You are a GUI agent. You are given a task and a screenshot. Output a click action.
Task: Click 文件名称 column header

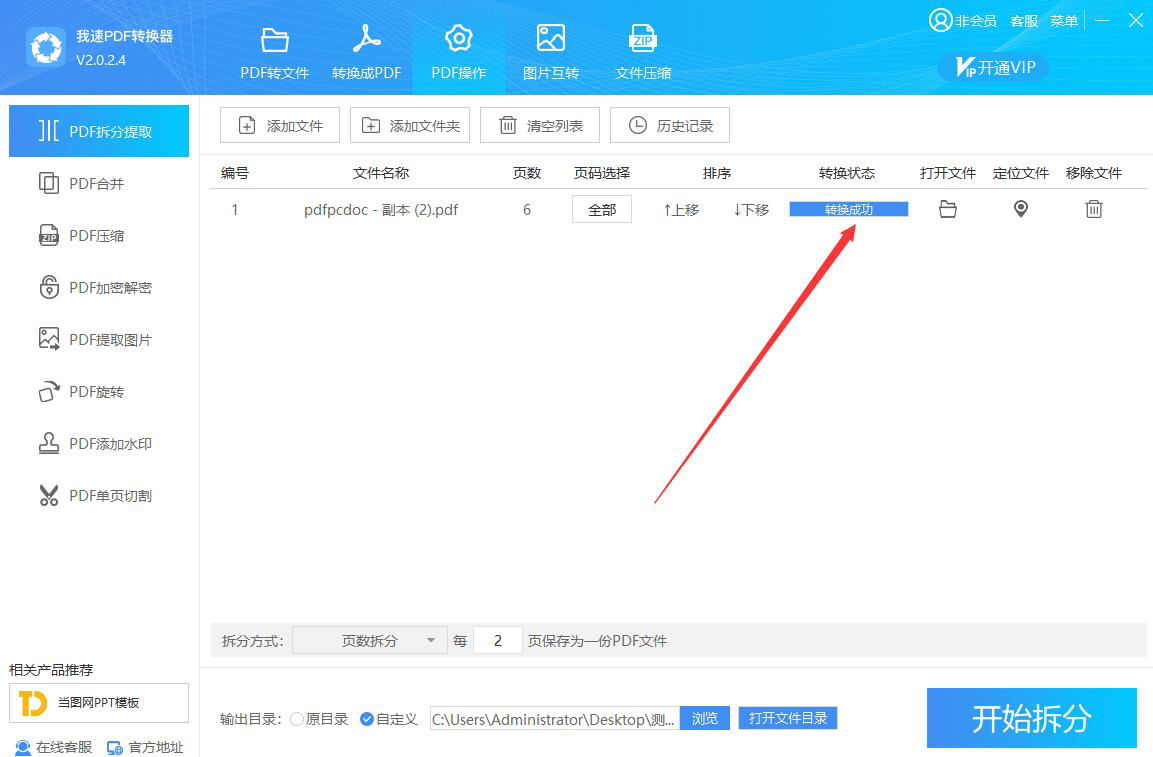[381, 173]
